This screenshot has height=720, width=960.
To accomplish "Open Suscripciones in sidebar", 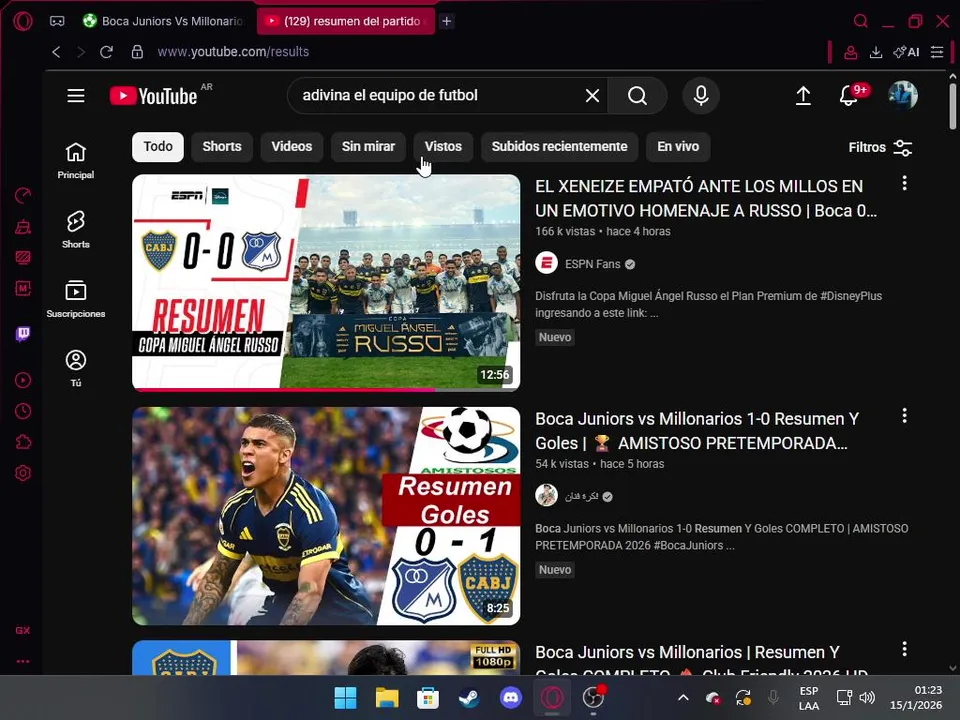I will 76,299.
